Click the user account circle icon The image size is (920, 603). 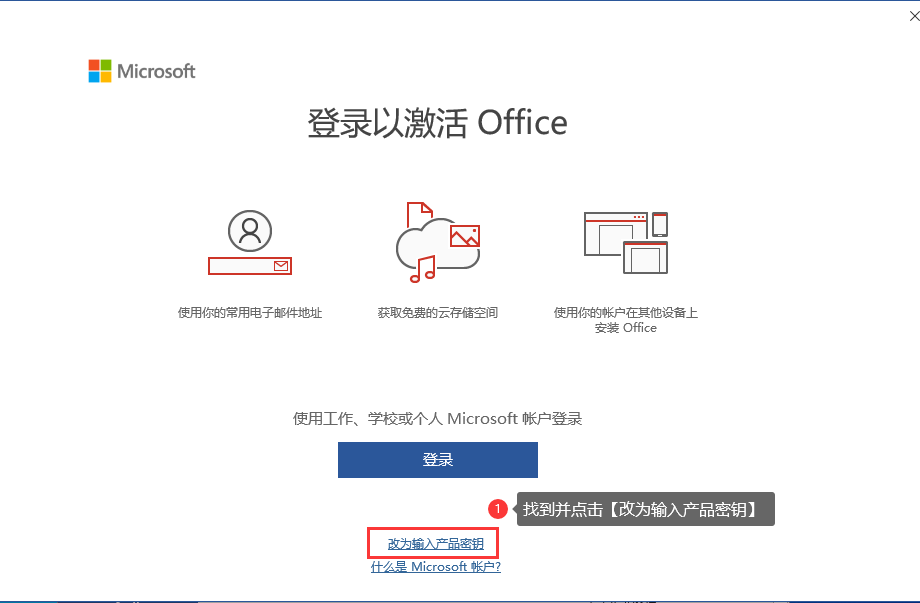tap(249, 232)
